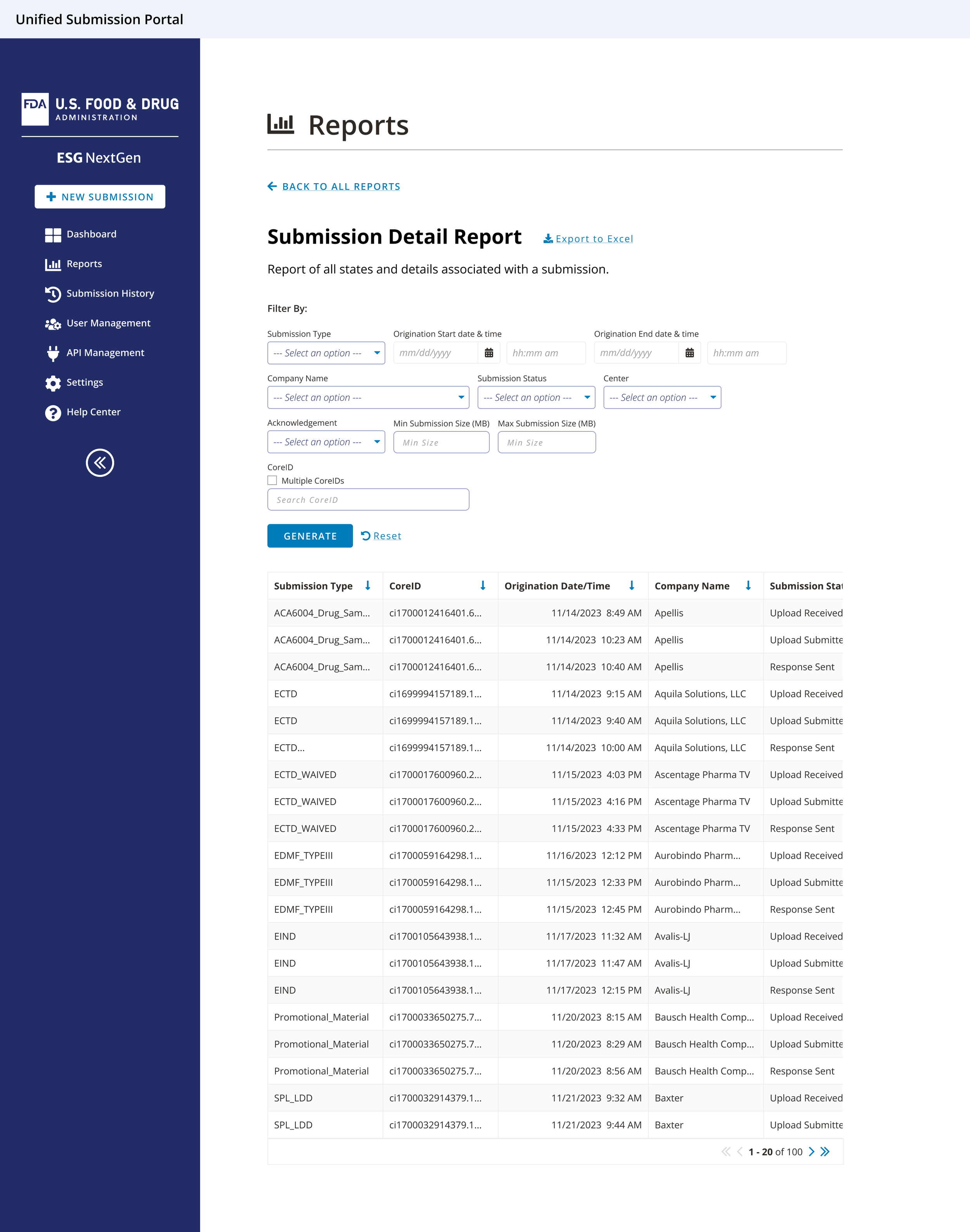Jump to last page of results

(x=825, y=1151)
